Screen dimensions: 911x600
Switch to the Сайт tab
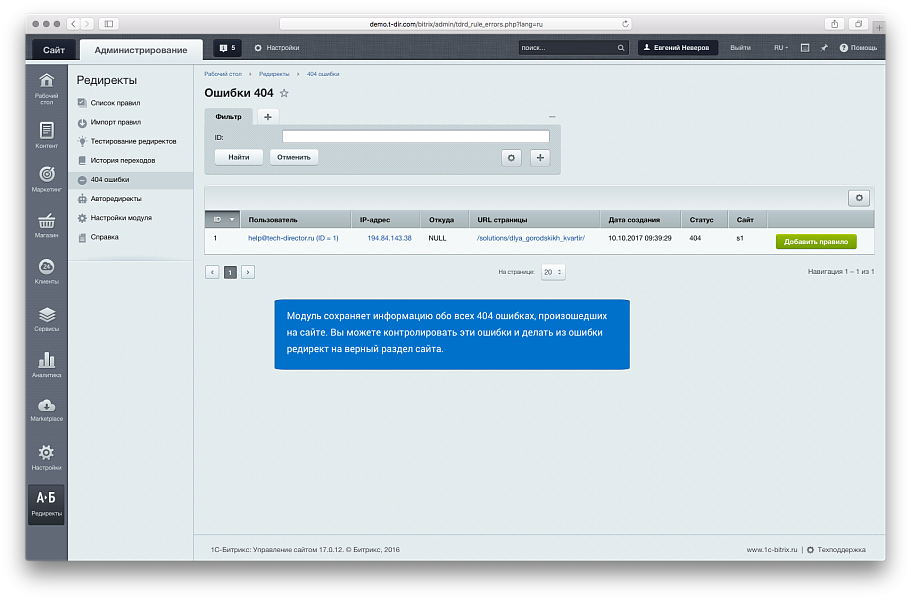53,49
